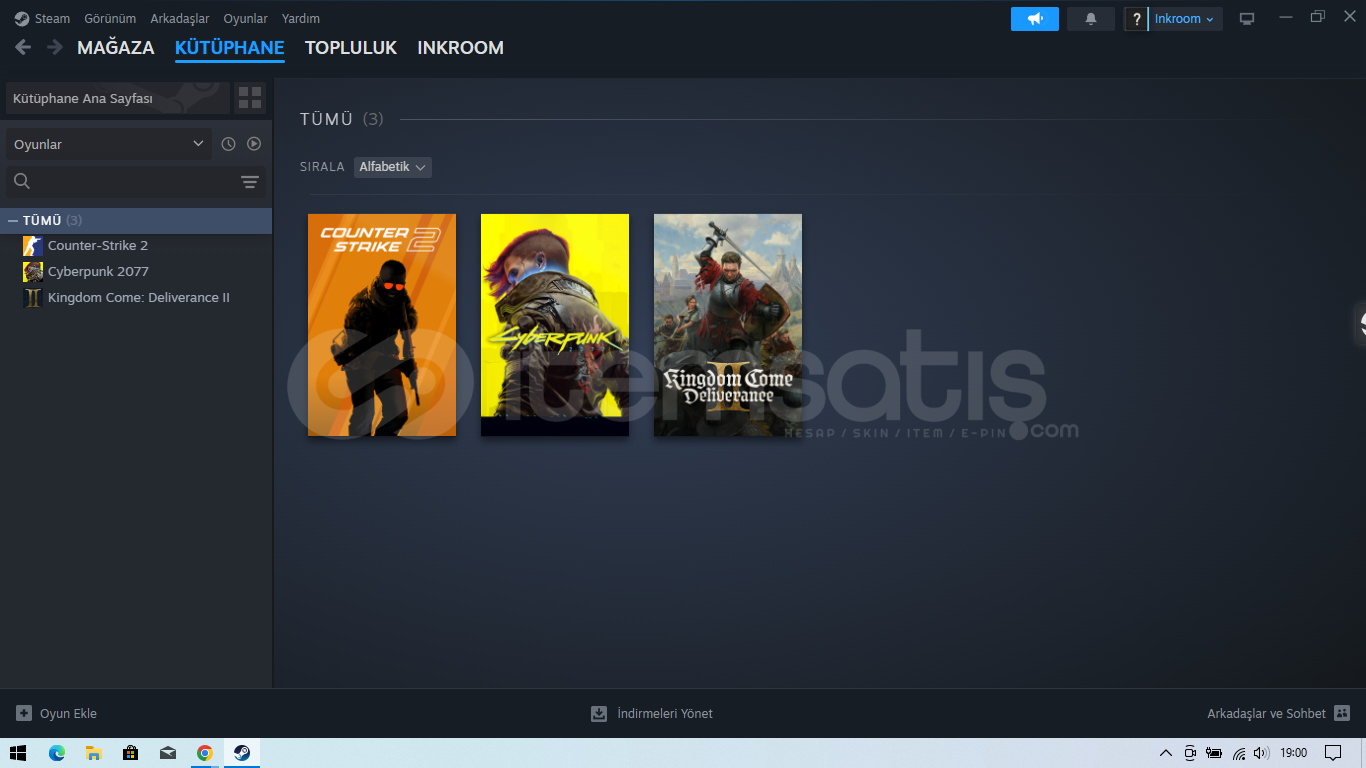Select the KÜTÜPHANE tab
This screenshot has width=1366, height=768.
coord(230,47)
